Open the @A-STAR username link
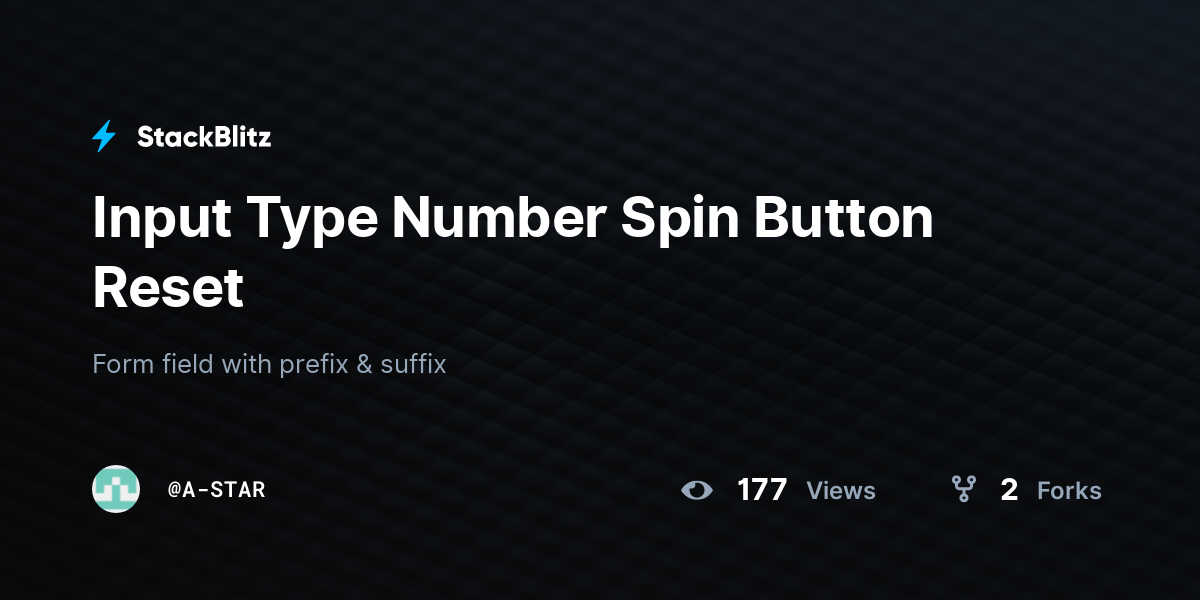Screen dimensions: 1200x600 pos(216,490)
